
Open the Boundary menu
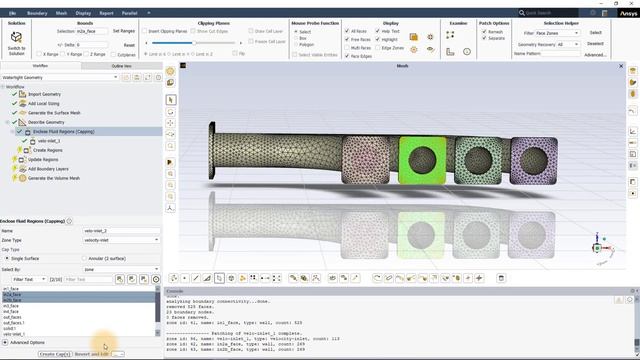[x=37, y=13]
